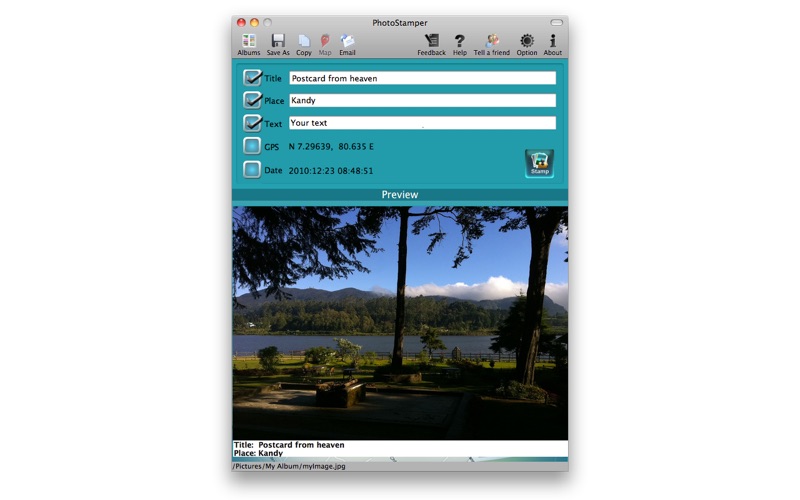Show the photo location on Map
Screen dimensions: 800x500
click(x=325, y=42)
